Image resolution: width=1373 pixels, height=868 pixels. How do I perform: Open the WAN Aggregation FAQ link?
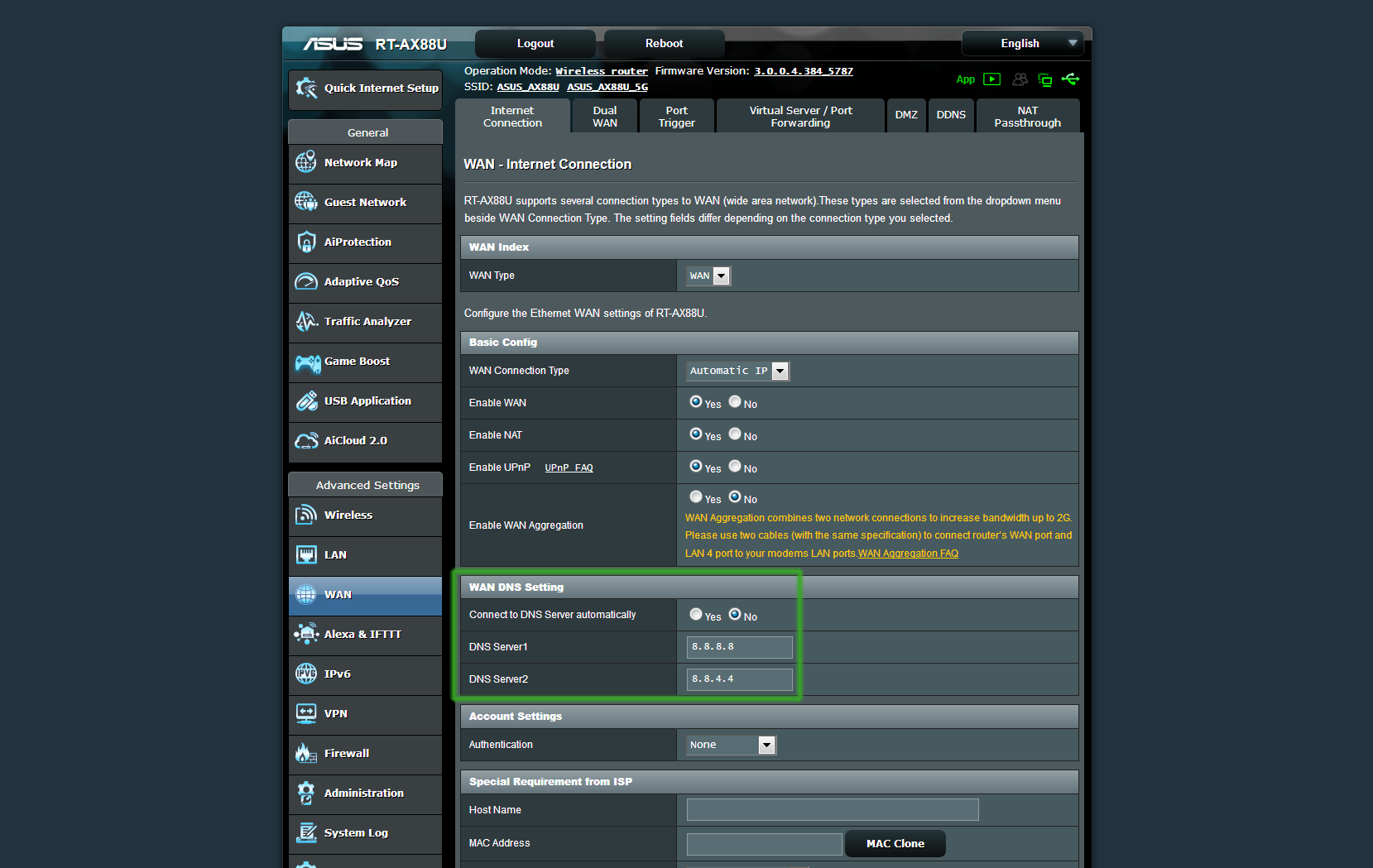(x=908, y=554)
